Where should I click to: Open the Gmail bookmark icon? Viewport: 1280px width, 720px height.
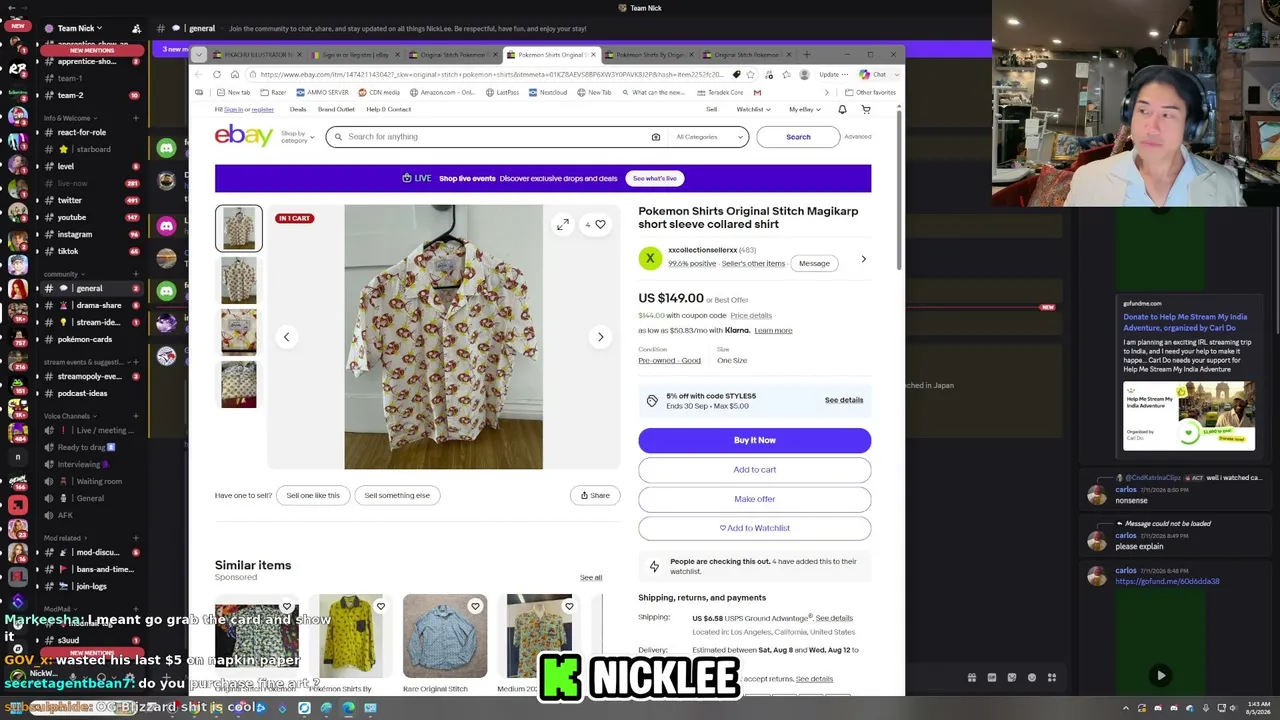tap(757, 92)
